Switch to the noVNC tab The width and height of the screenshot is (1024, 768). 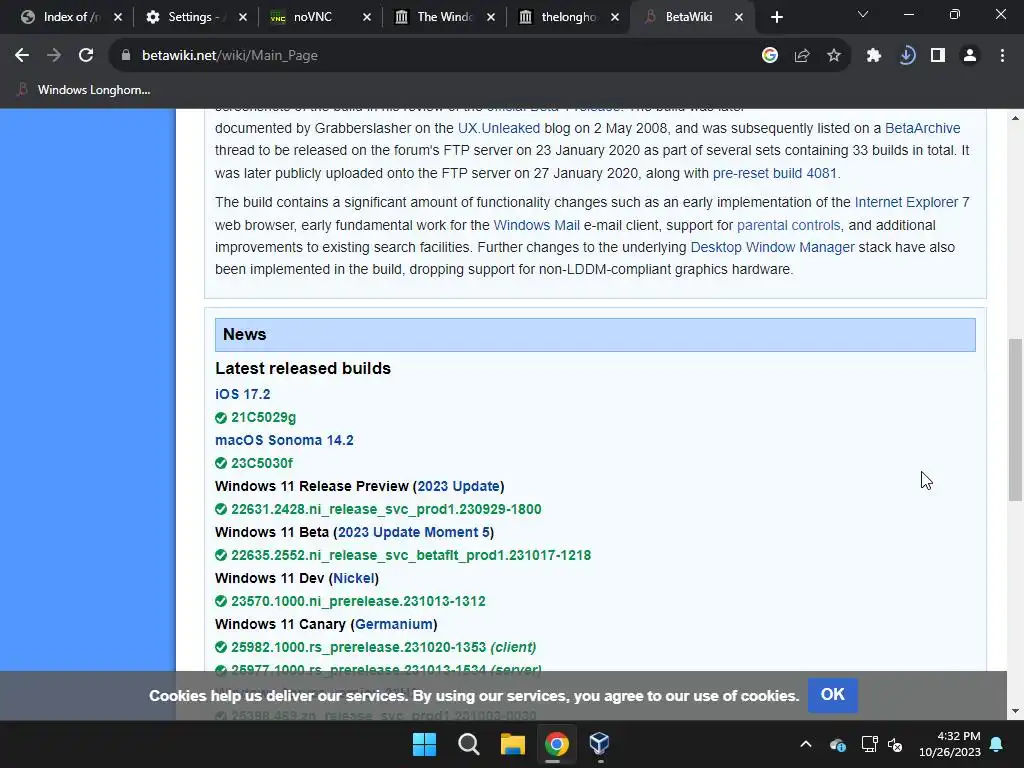[x=312, y=17]
